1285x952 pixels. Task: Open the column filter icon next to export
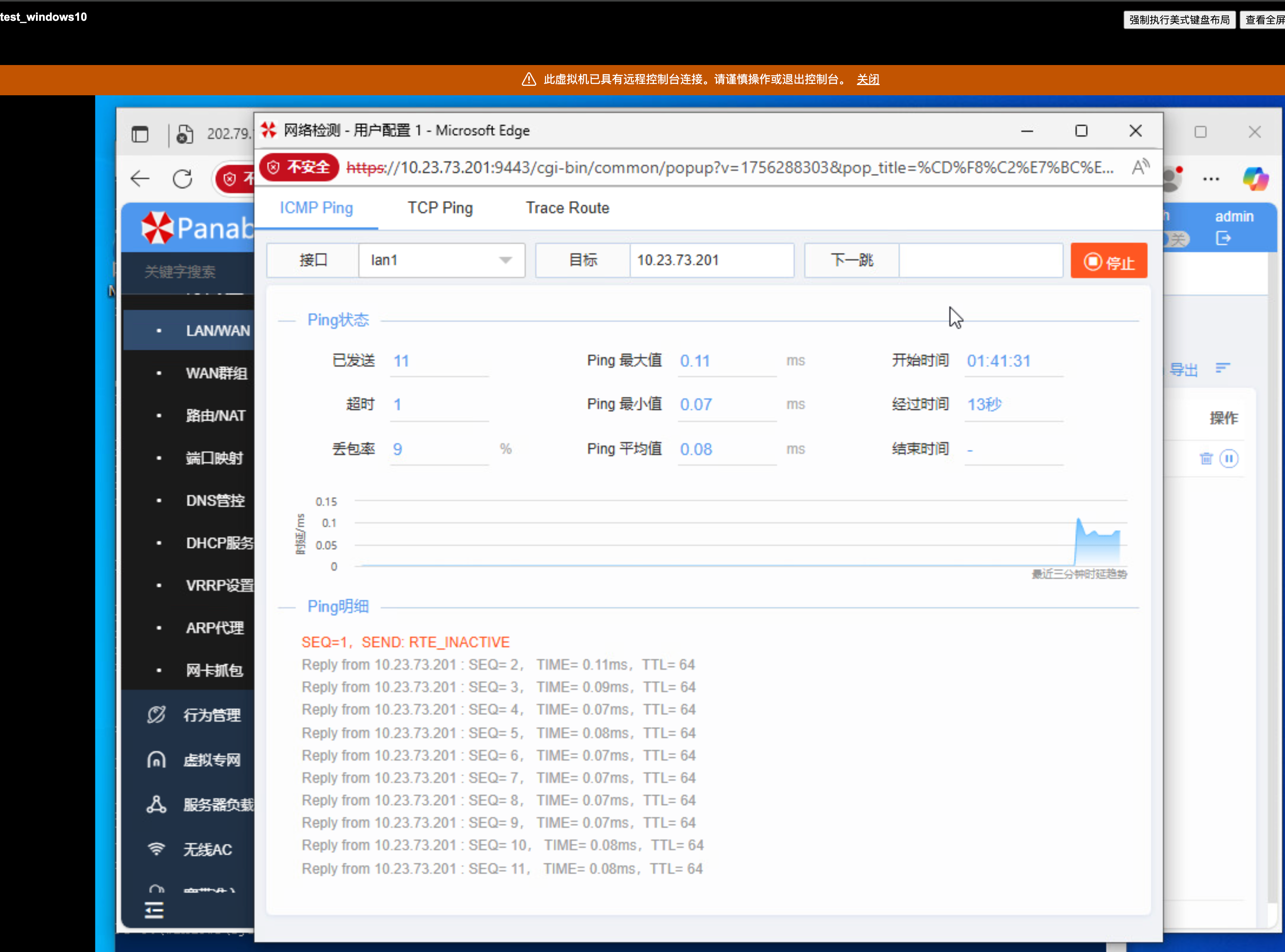1222,368
